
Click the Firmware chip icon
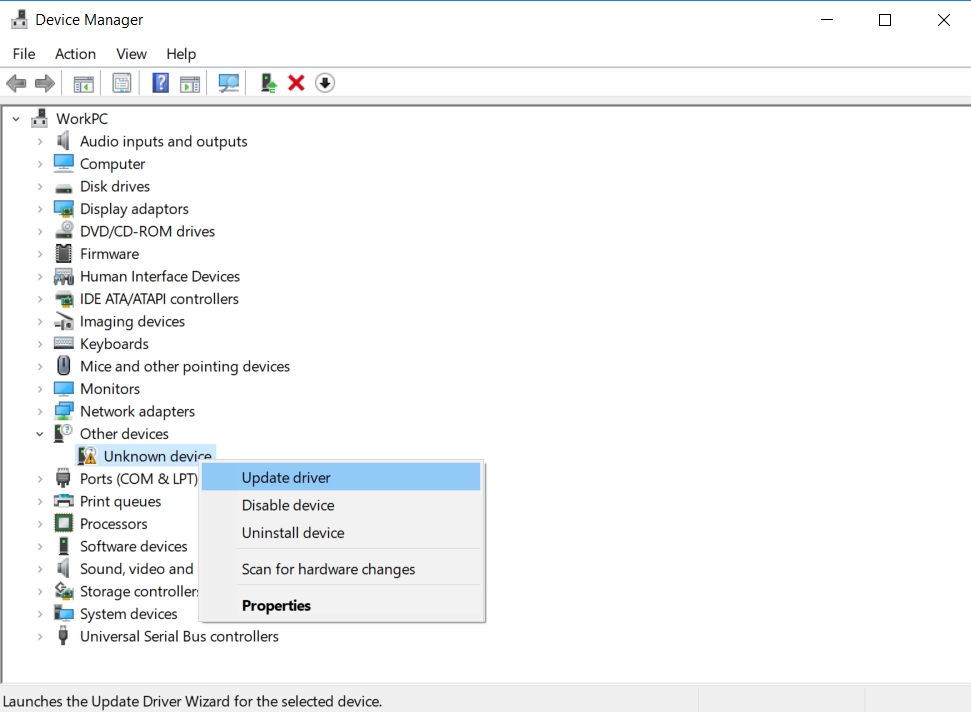63,253
